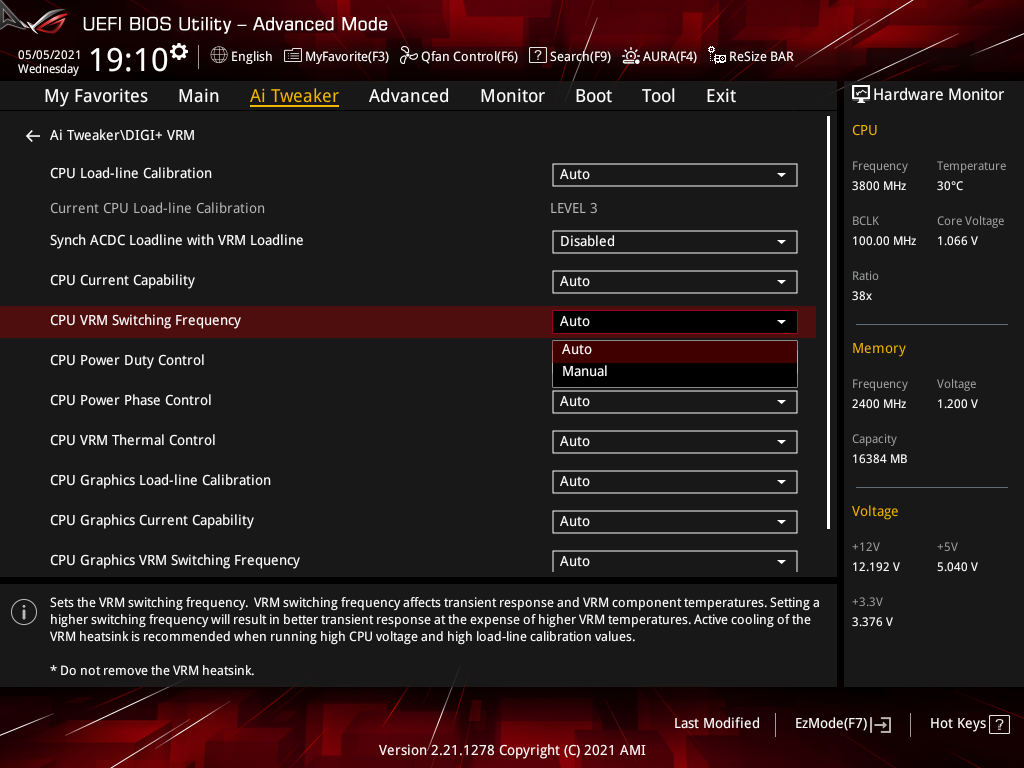Open CPU Graphics Load-line Calibration dropdown

click(x=675, y=481)
